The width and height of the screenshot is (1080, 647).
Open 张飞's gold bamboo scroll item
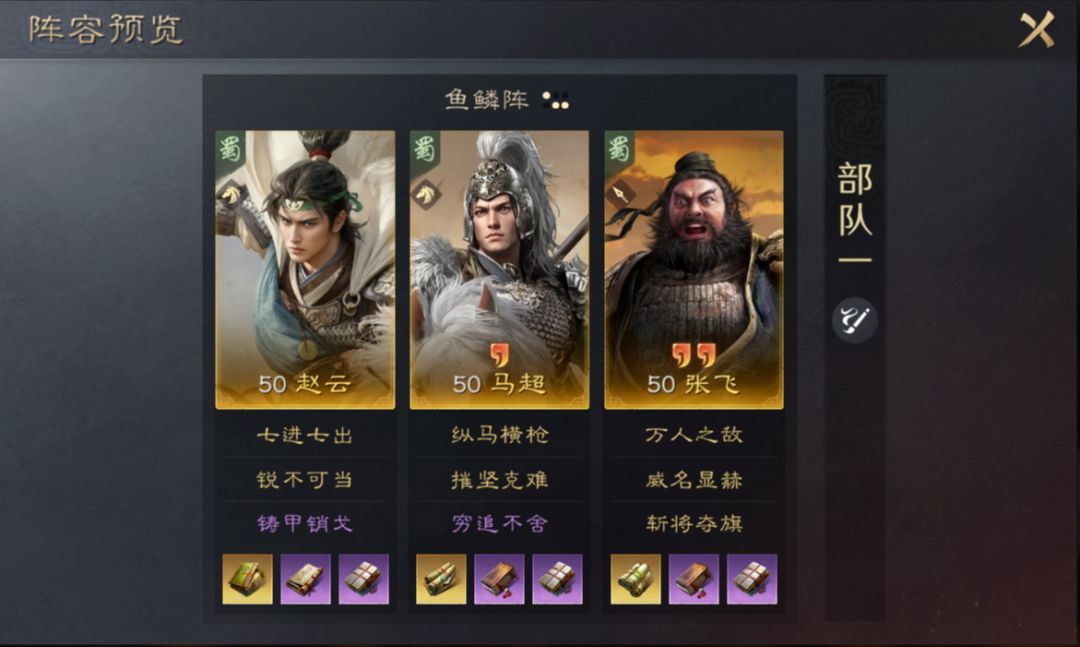636,579
